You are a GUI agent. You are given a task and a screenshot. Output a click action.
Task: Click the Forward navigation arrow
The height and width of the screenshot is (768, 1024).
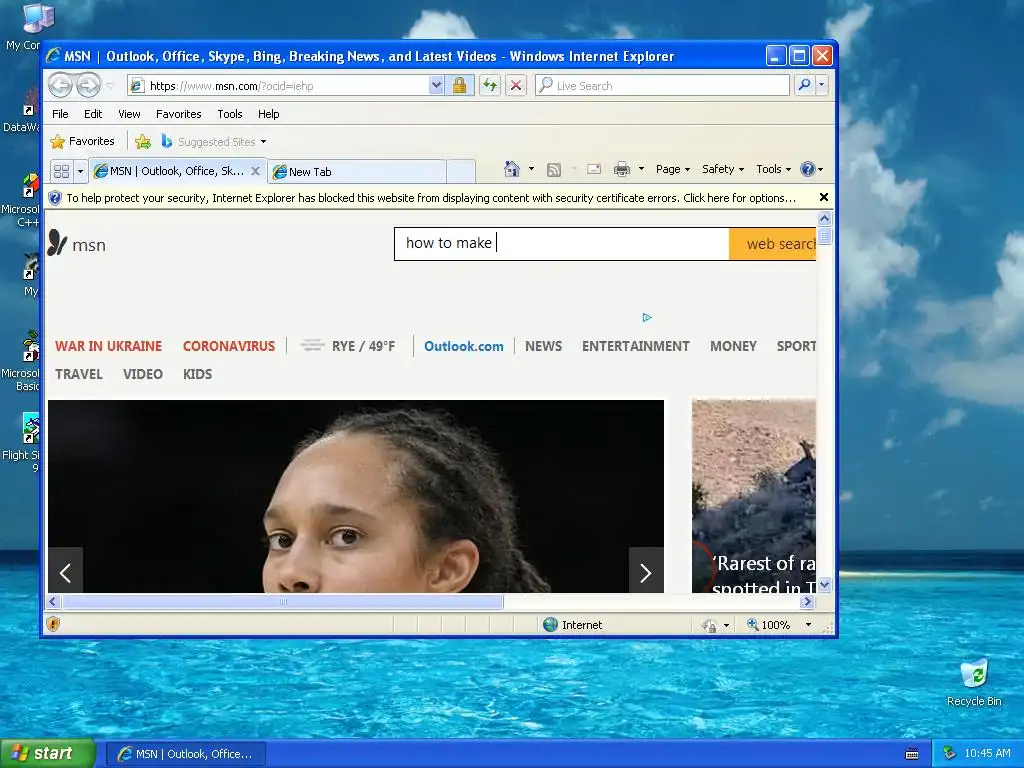tap(88, 85)
